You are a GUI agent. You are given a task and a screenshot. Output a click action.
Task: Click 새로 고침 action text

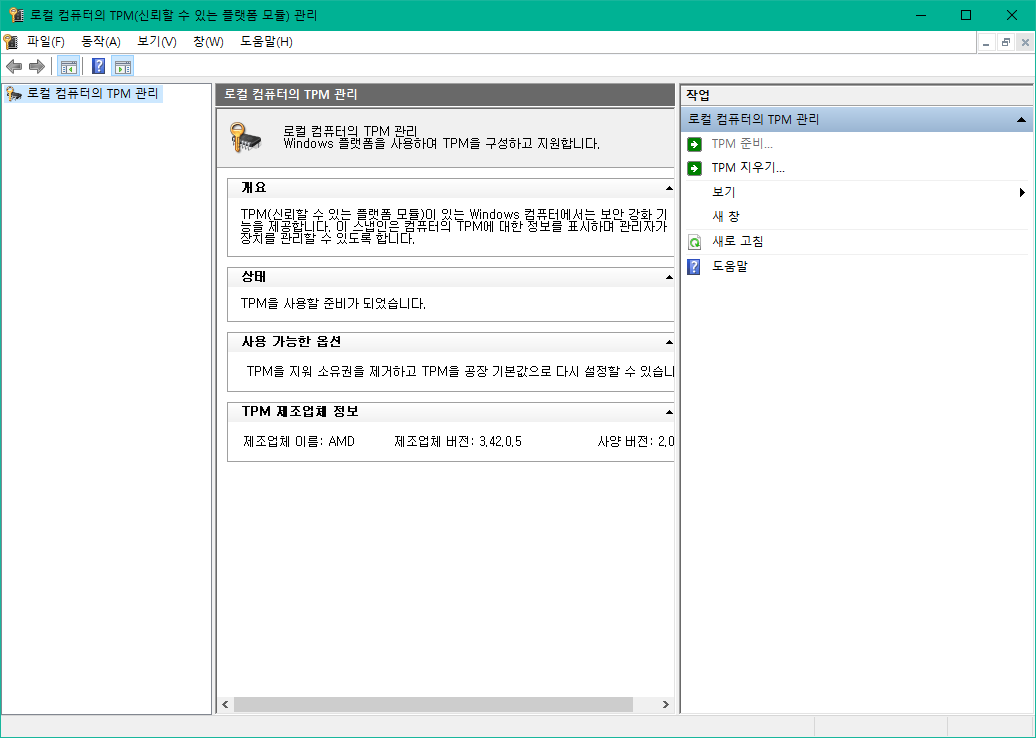pos(737,242)
